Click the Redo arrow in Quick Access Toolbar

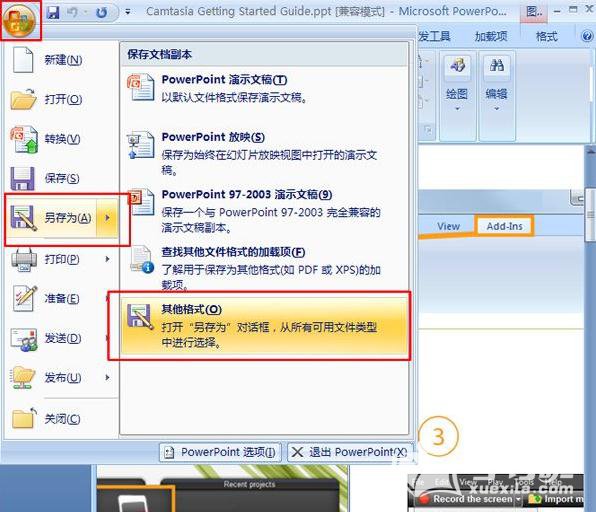[101, 13]
